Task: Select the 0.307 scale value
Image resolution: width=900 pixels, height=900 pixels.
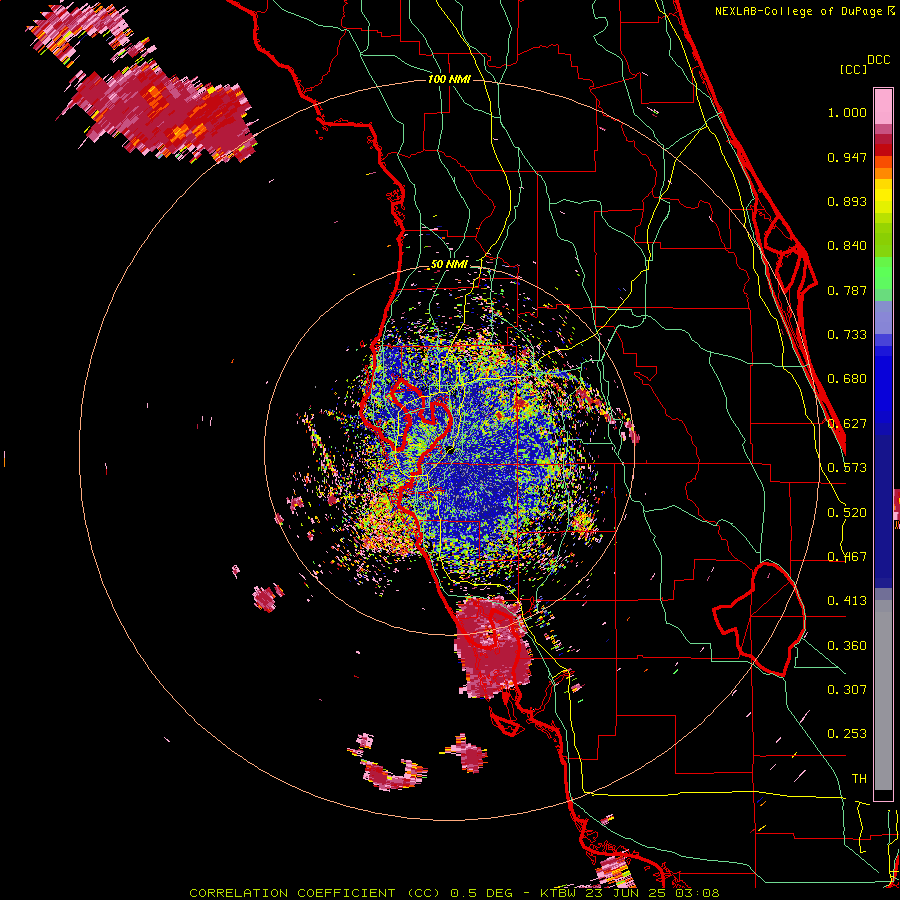Action: click(x=847, y=689)
